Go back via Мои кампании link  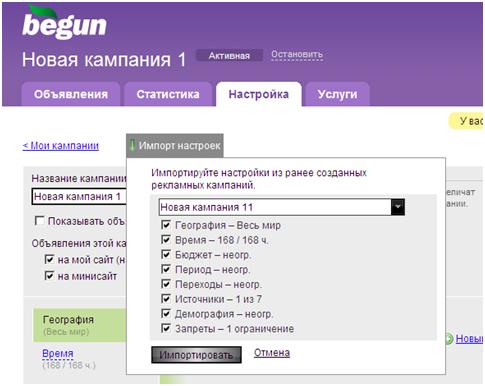click(x=61, y=146)
